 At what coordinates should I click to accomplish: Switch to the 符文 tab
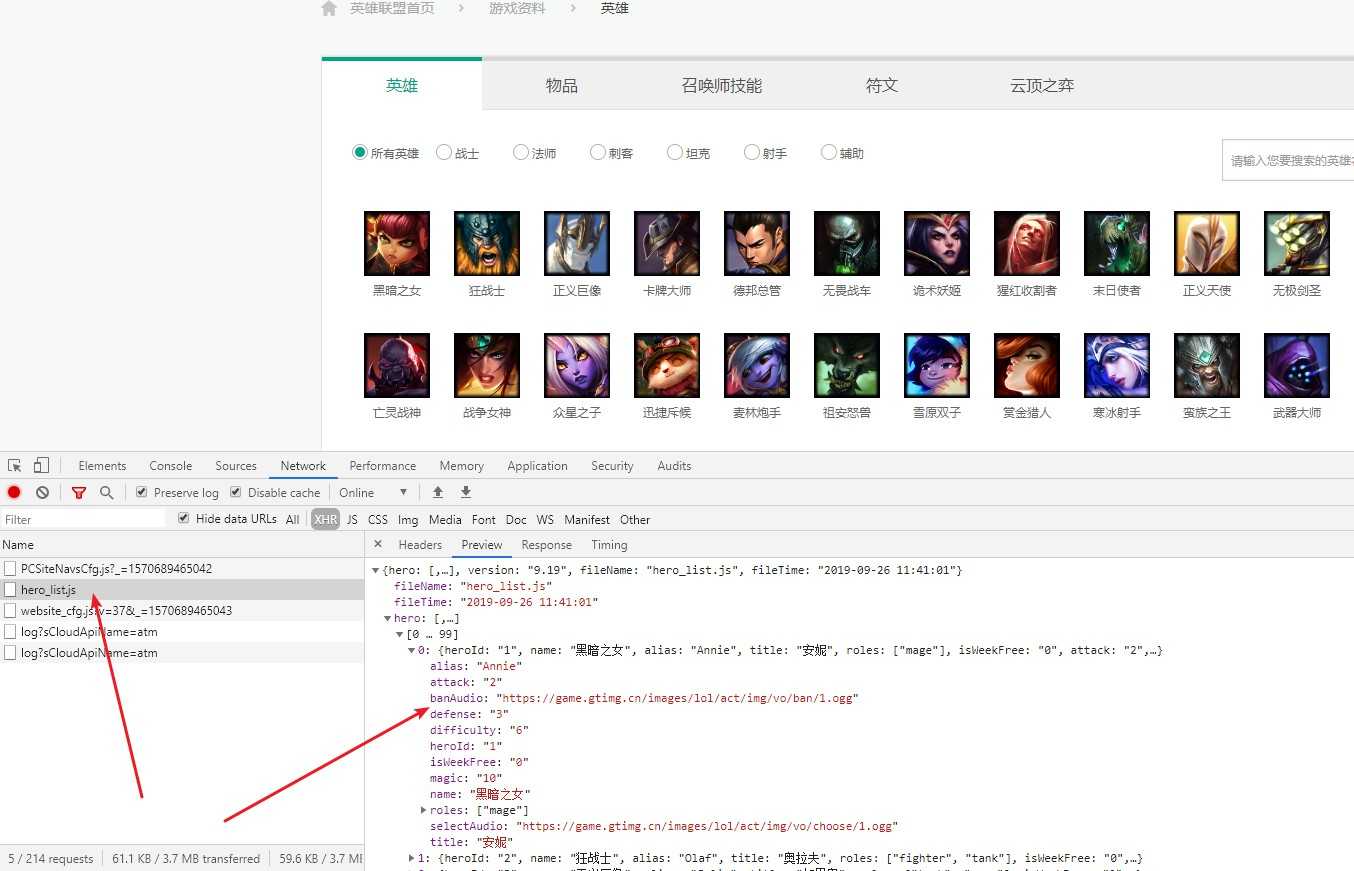[882, 86]
